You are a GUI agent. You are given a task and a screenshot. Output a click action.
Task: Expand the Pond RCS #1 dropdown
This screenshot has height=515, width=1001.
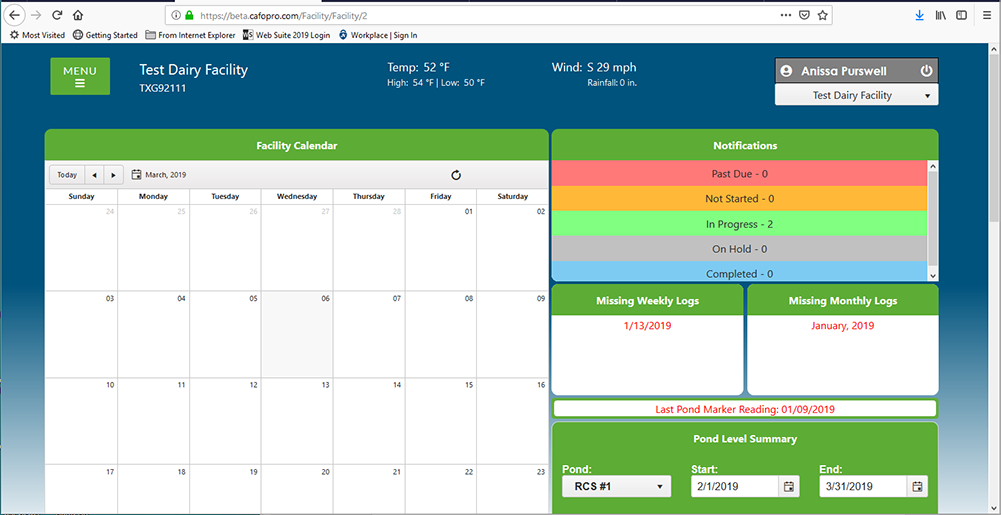[617, 486]
